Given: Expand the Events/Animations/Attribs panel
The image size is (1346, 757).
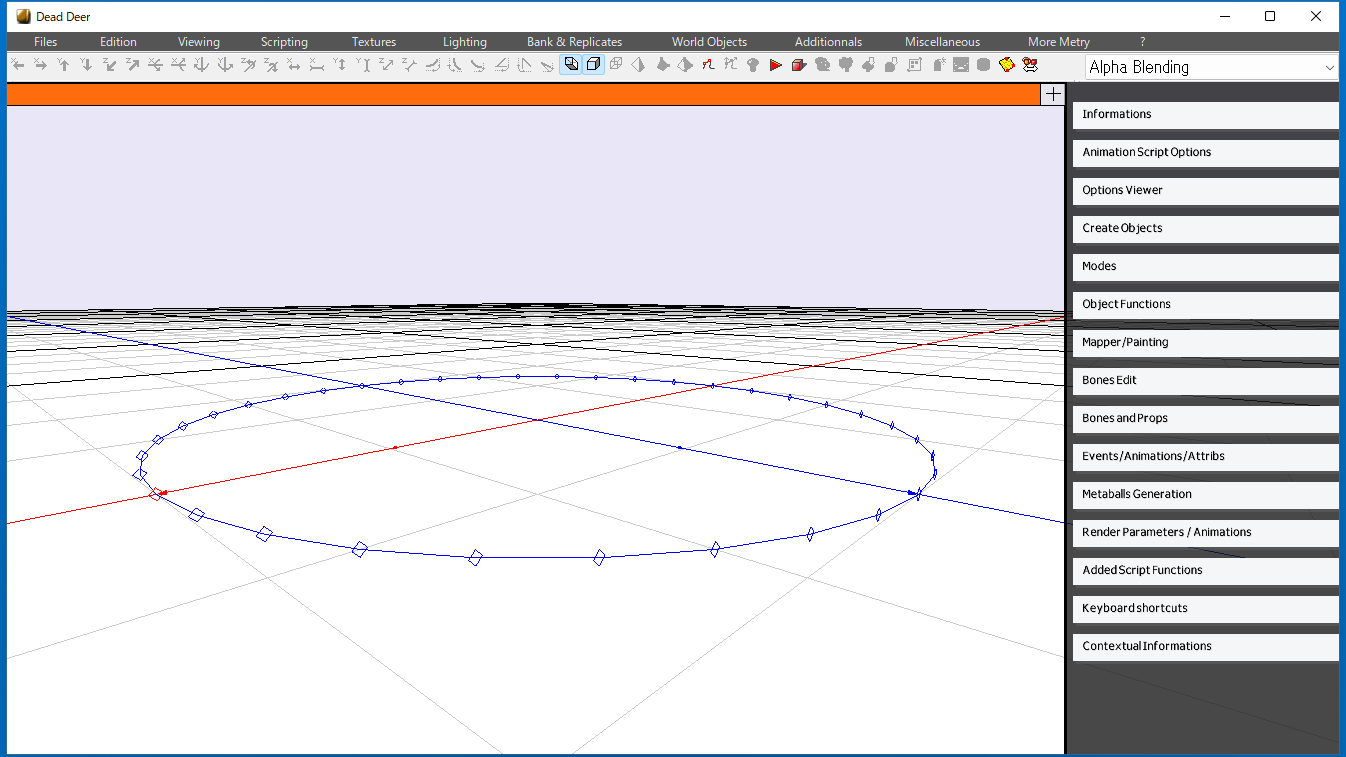Looking at the screenshot, I should [x=1205, y=456].
